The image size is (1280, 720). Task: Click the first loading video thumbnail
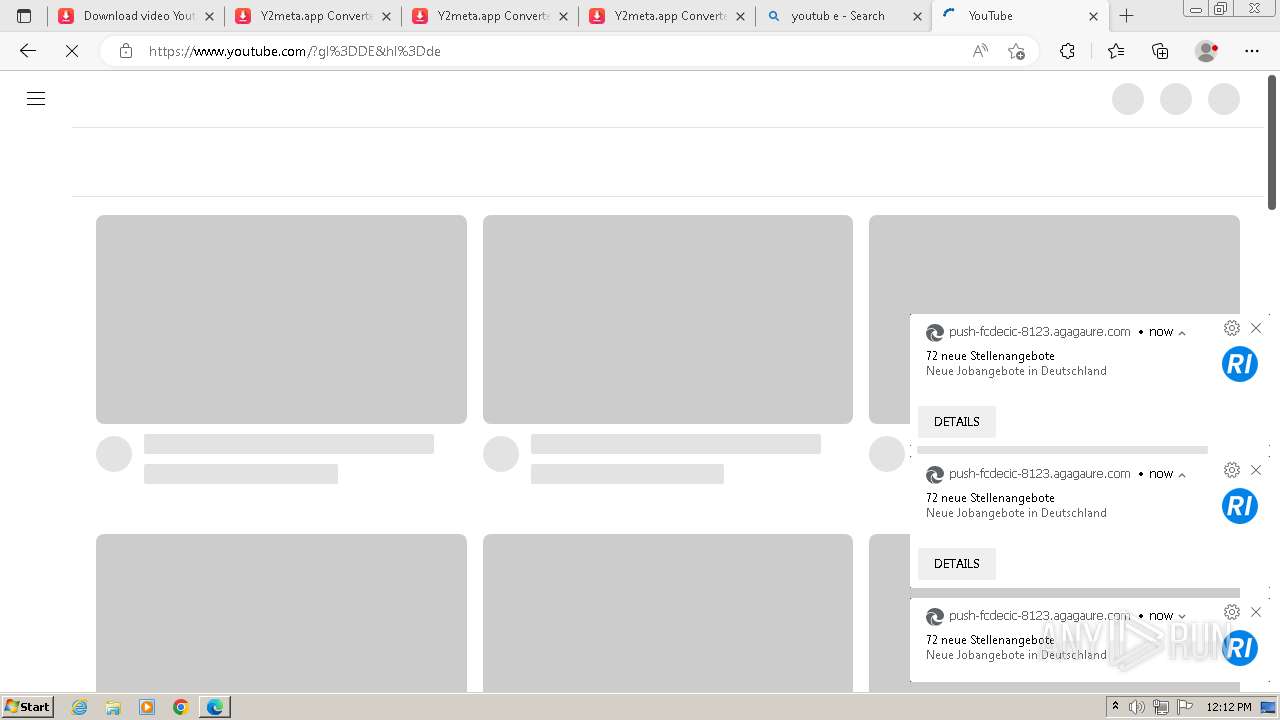[x=281, y=319]
